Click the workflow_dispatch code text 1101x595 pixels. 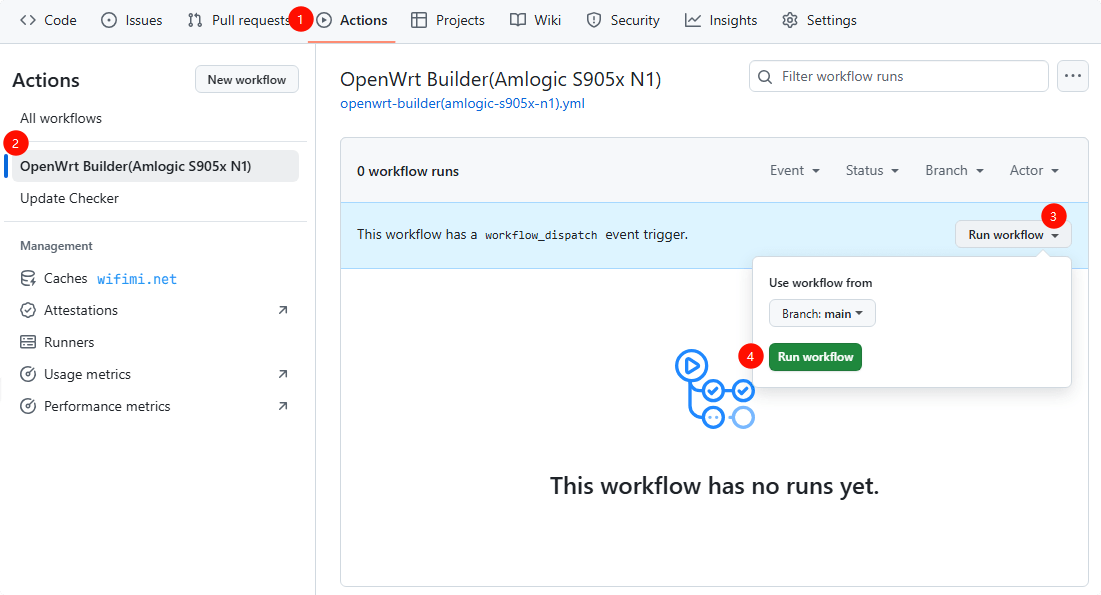[541, 235]
